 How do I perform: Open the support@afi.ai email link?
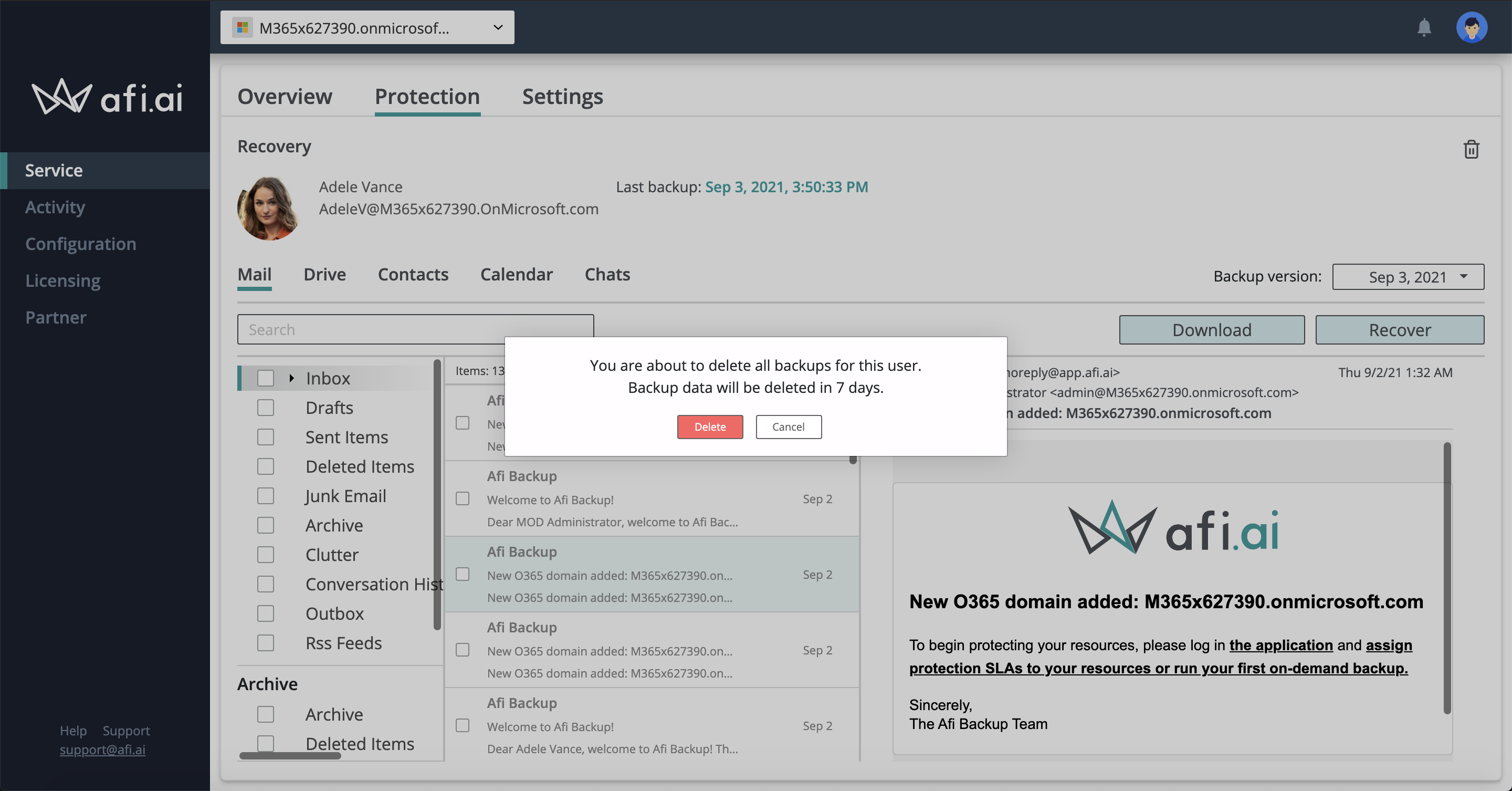(x=102, y=750)
